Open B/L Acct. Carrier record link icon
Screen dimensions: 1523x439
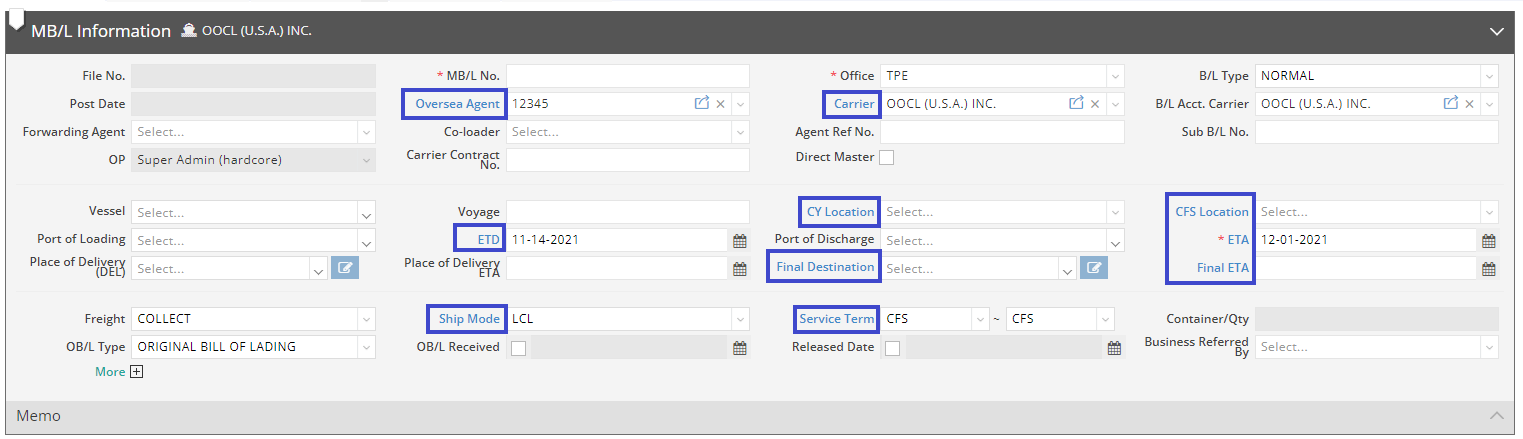coord(1450,104)
